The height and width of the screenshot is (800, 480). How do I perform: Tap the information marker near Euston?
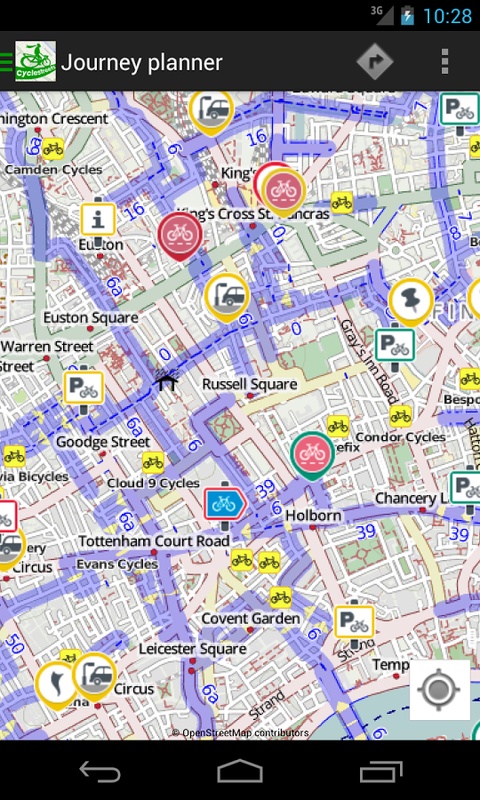(x=98, y=221)
